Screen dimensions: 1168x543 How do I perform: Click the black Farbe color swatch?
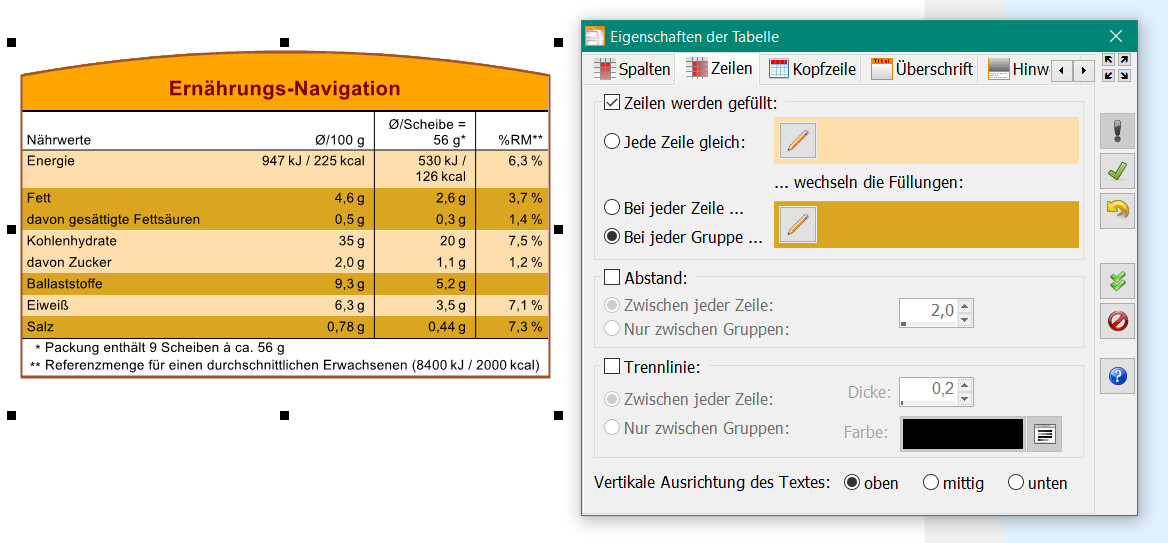[x=962, y=434]
